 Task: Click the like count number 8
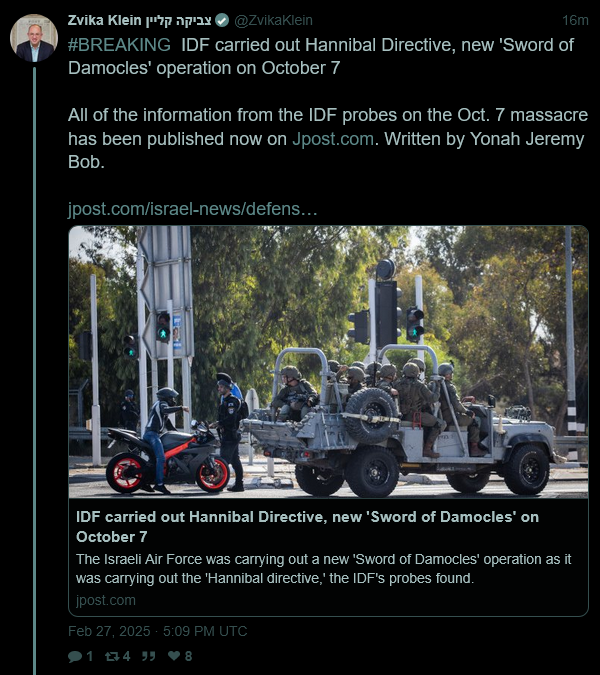[189, 656]
